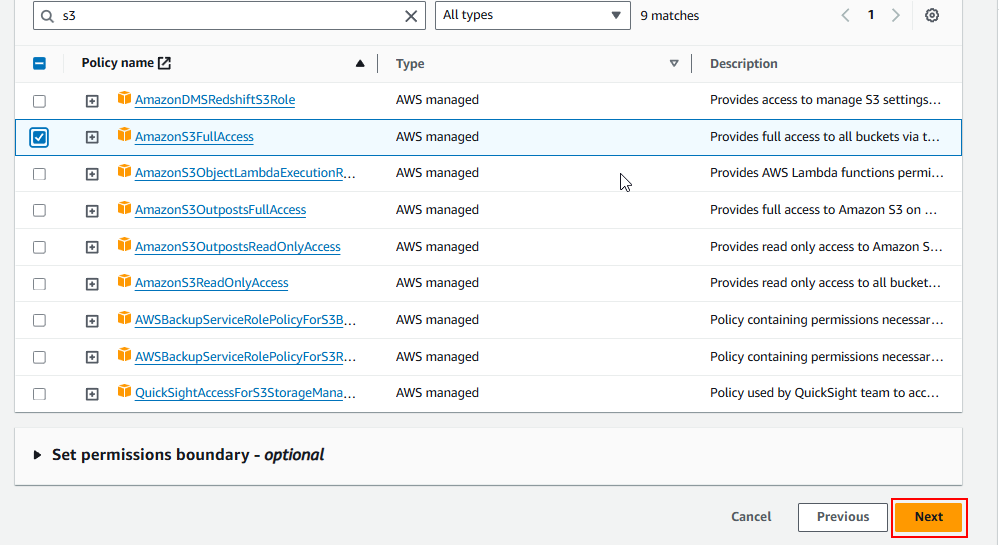Expand Set permissions boundary section

click(x=39, y=455)
